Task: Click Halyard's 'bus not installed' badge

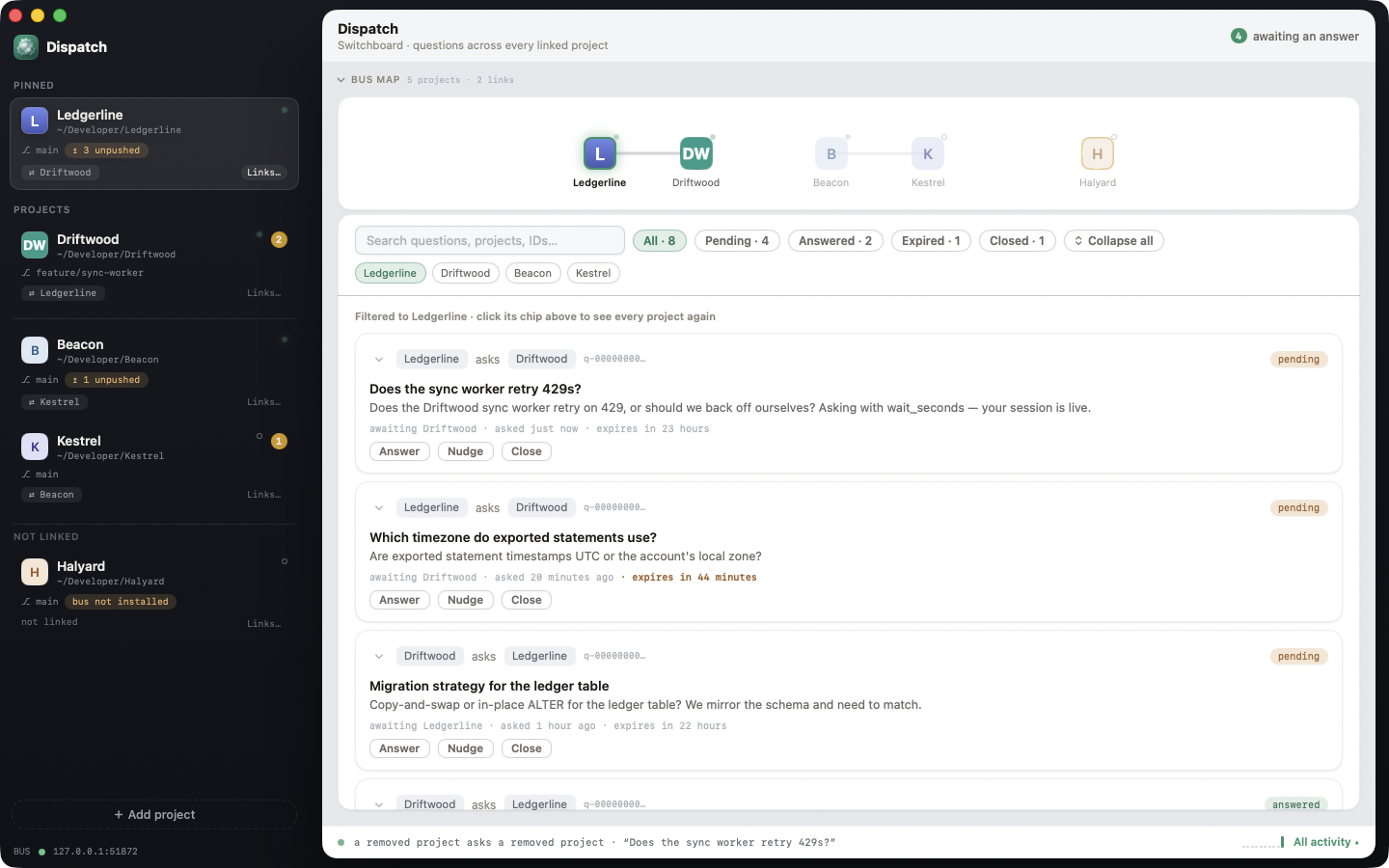Action: [121, 602]
